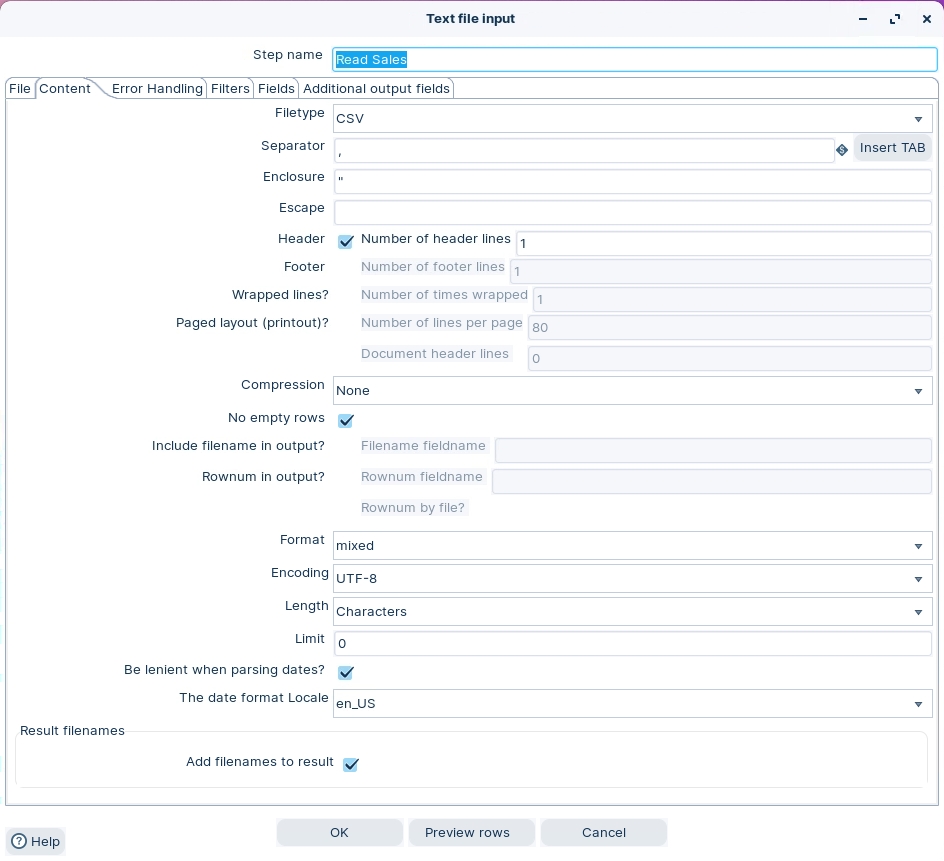This screenshot has width=944, height=861.
Task: Open the Help button with question icon
Action: 36,841
